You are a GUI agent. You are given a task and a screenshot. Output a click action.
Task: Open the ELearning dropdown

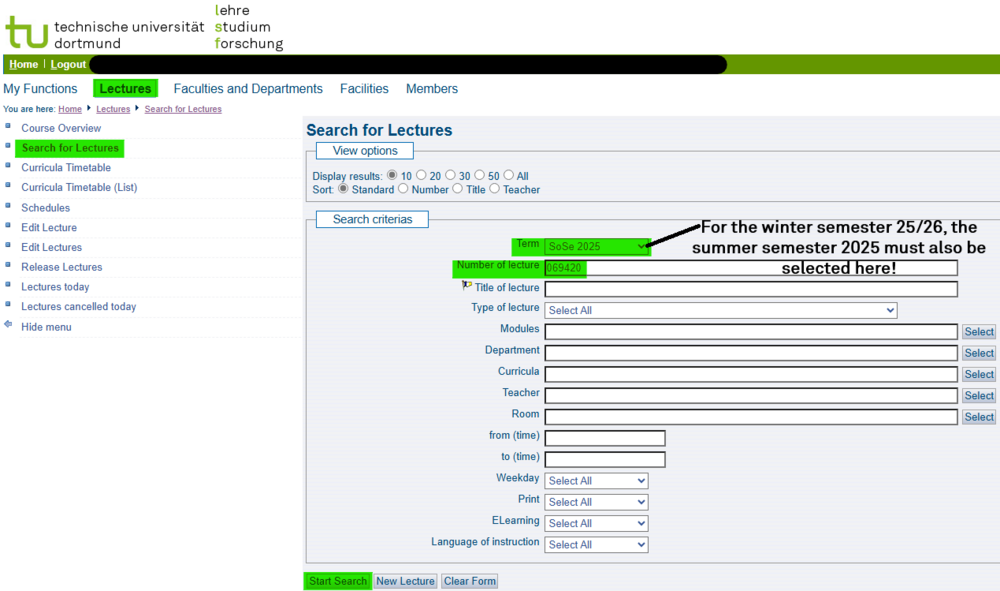point(596,523)
